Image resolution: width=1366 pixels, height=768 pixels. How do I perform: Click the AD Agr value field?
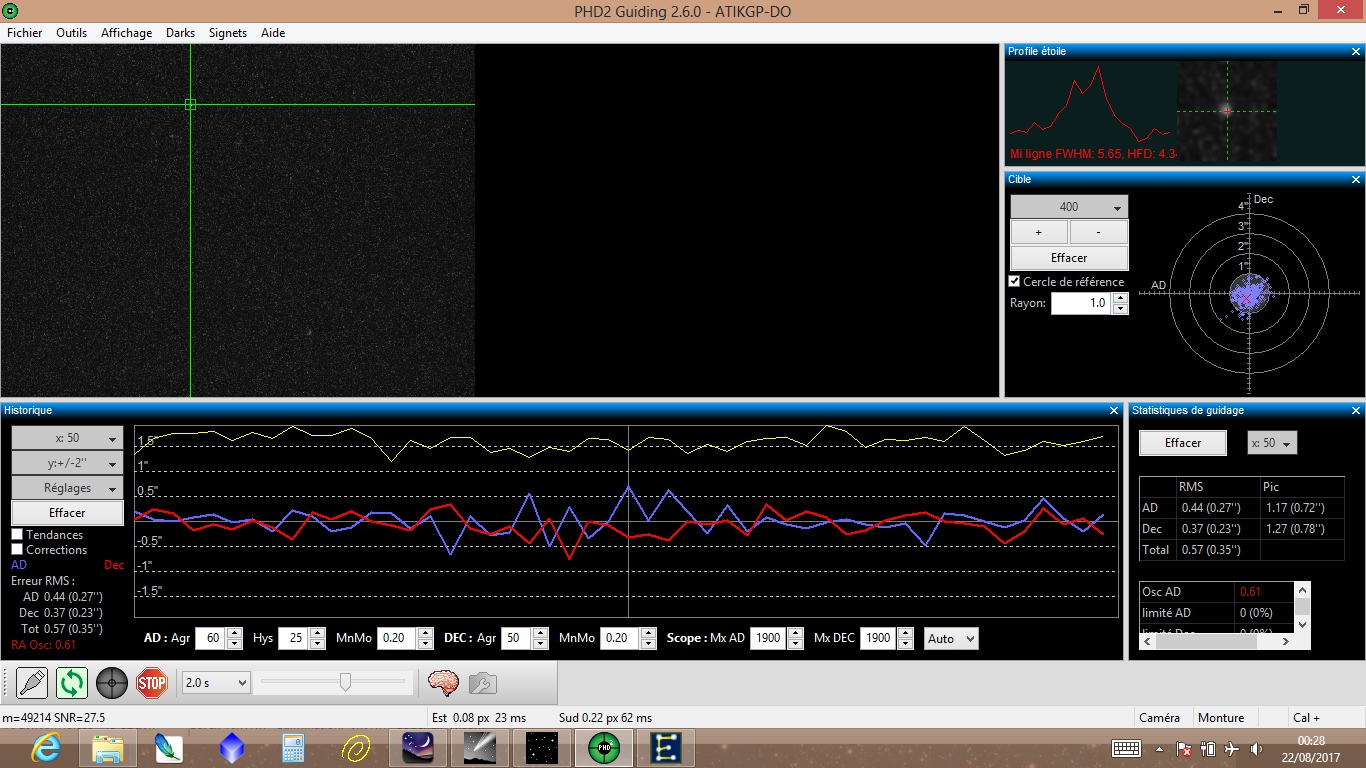[x=210, y=638]
